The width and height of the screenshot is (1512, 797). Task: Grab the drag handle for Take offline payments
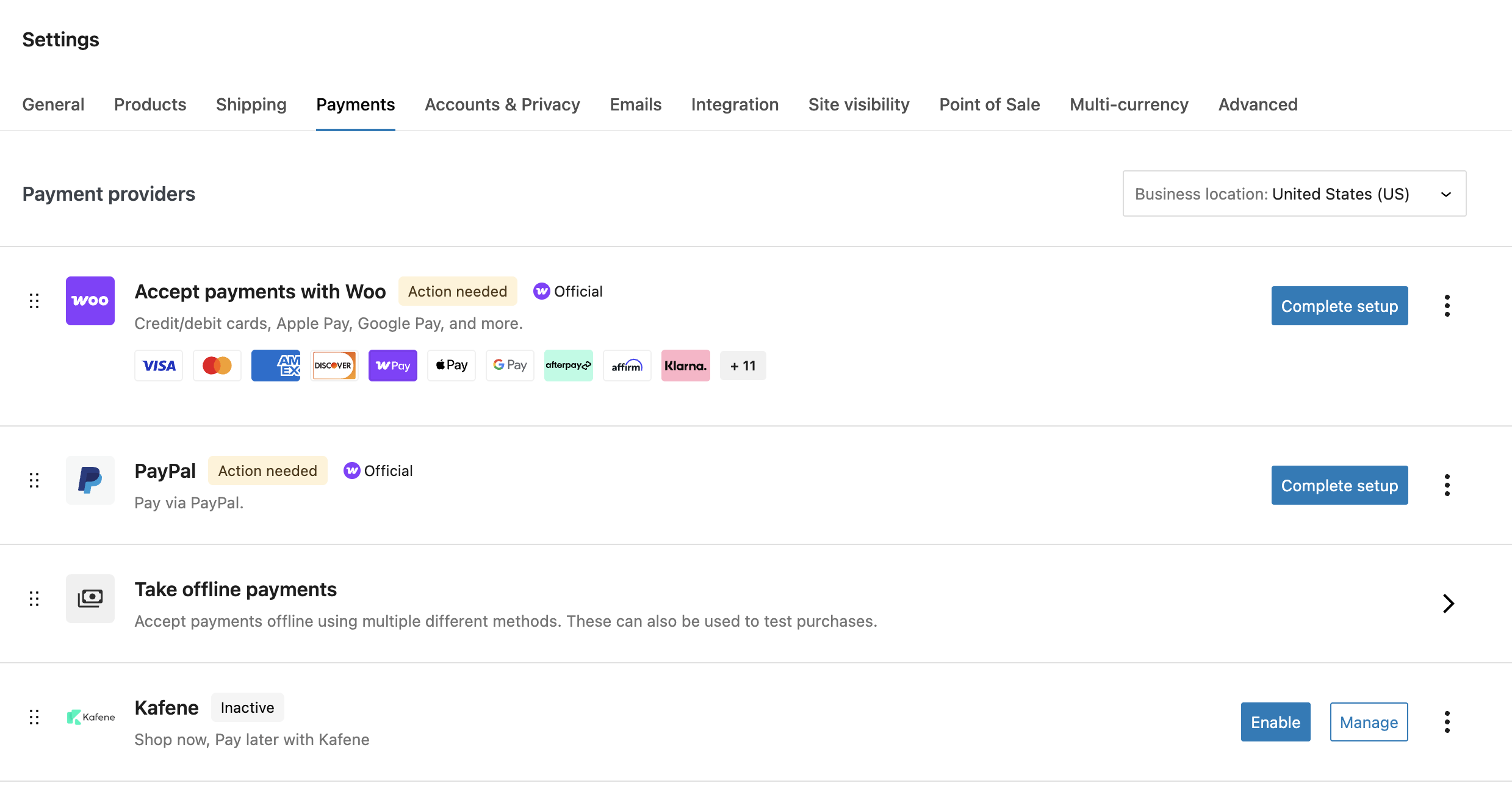click(x=34, y=599)
